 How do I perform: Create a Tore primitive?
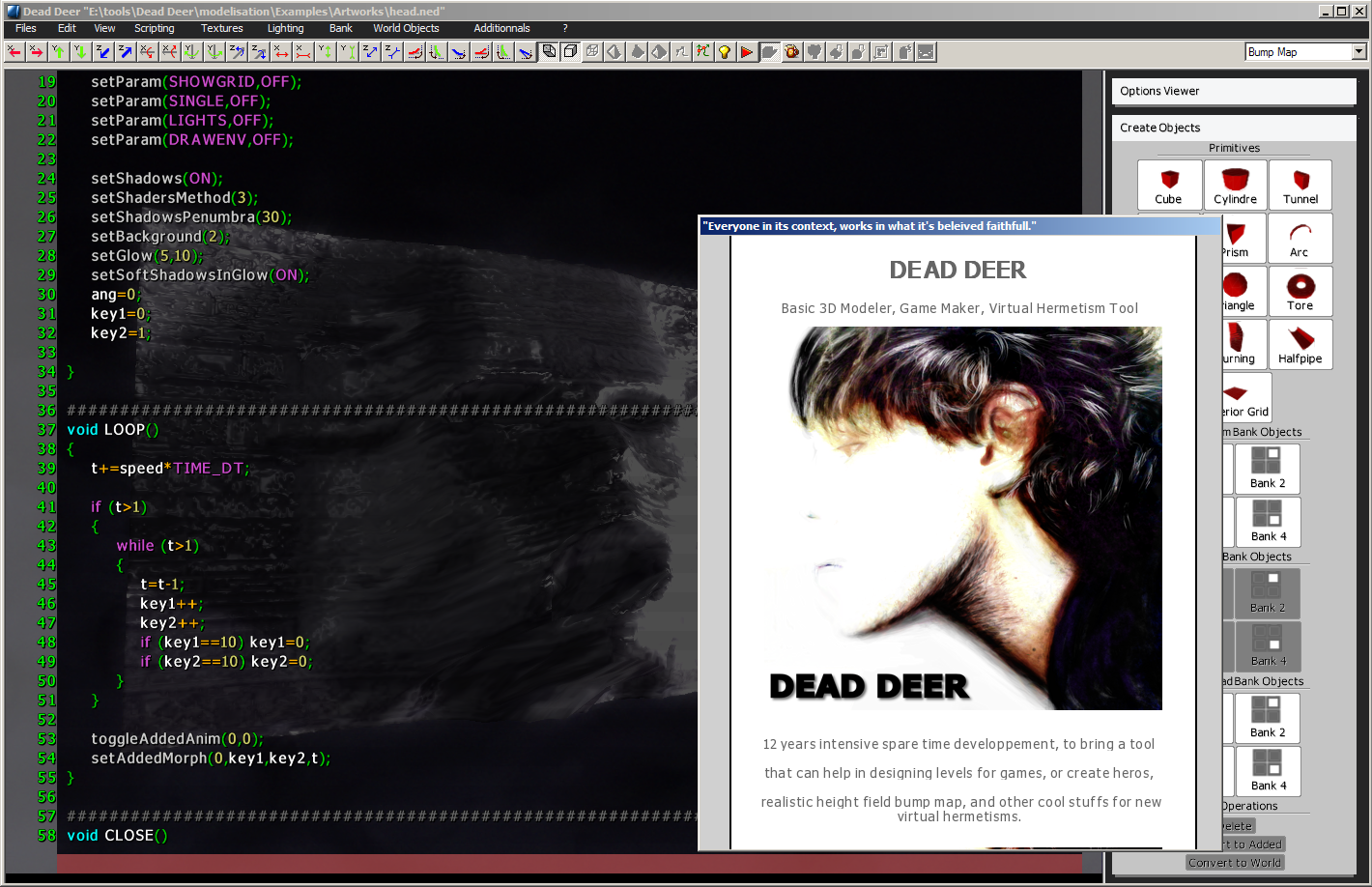(1301, 291)
